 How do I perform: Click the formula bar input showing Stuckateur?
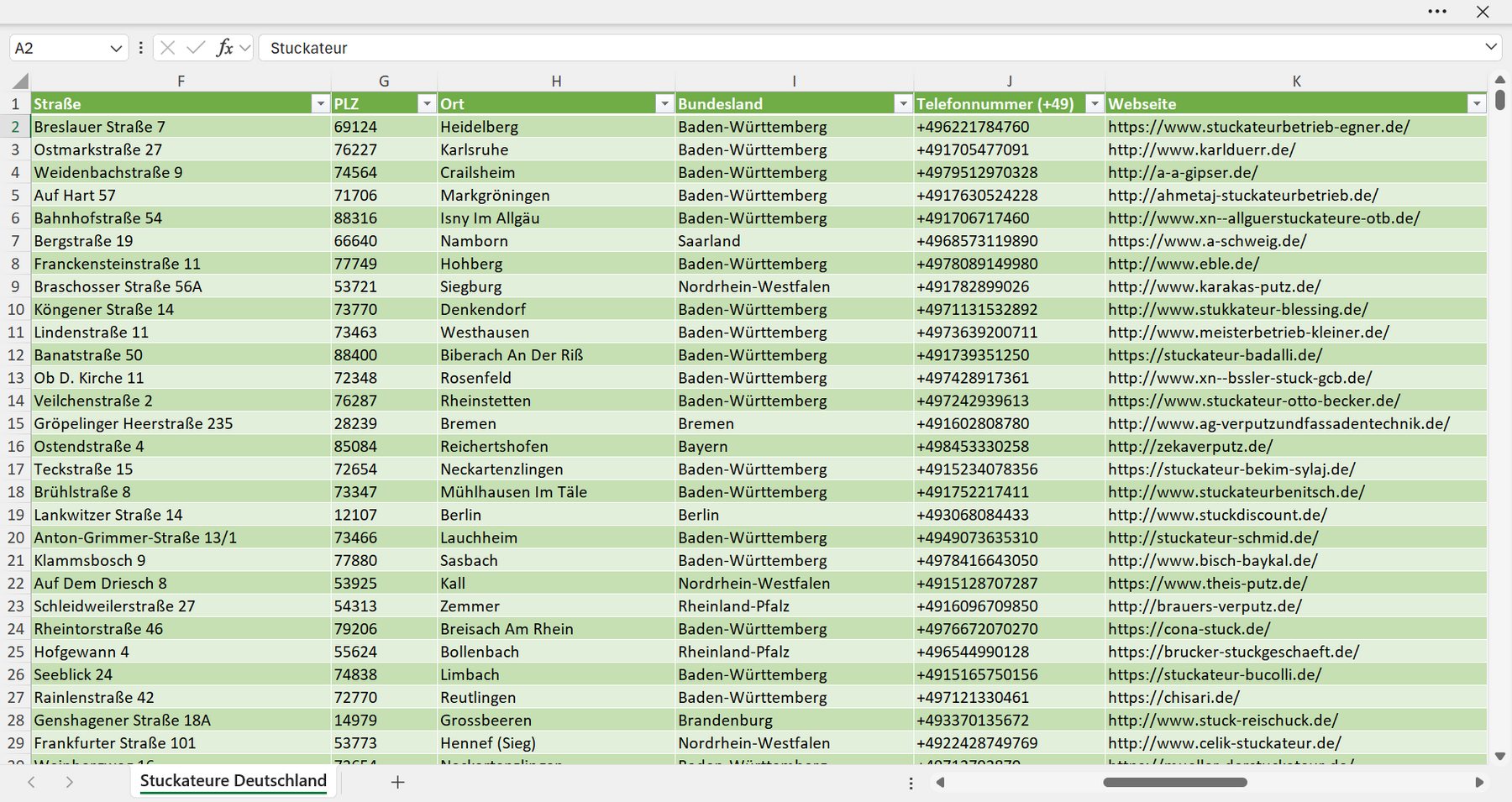(869, 48)
